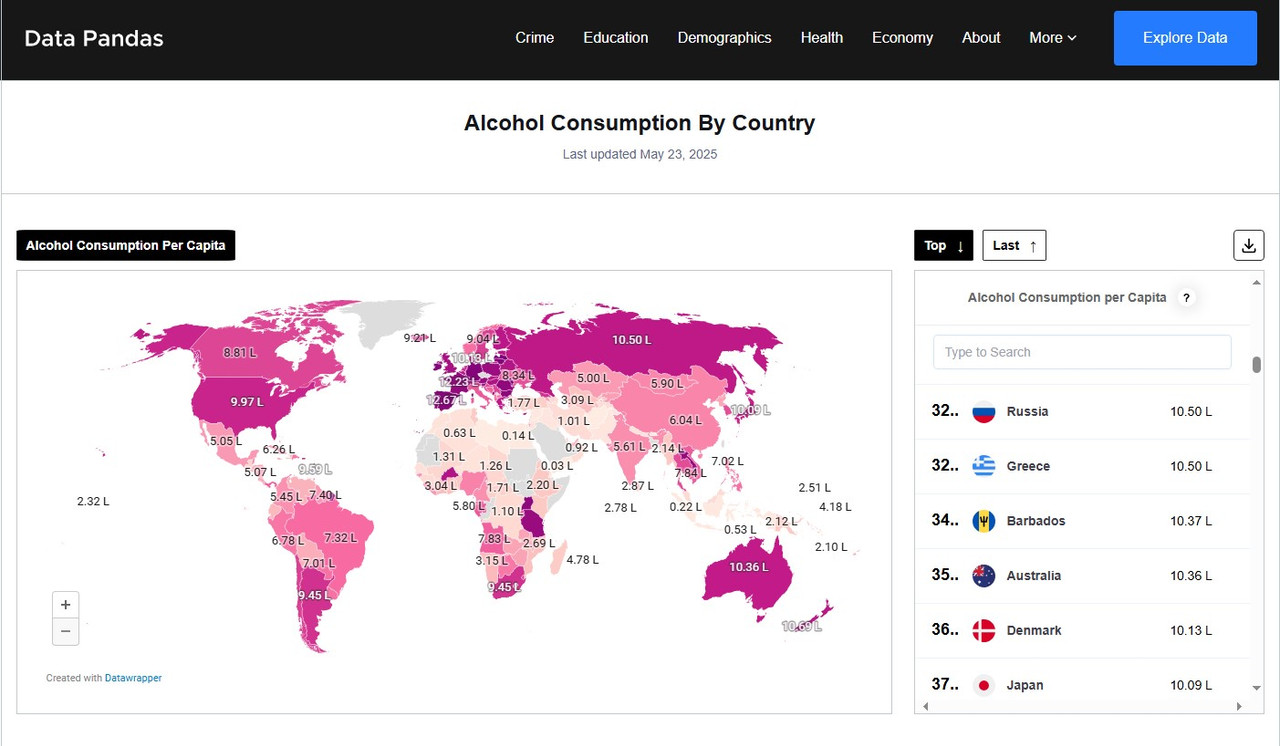Image resolution: width=1280 pixels, height=746 pixels.
Task: Click the Denmark flag icon
Action: point(984,630)
